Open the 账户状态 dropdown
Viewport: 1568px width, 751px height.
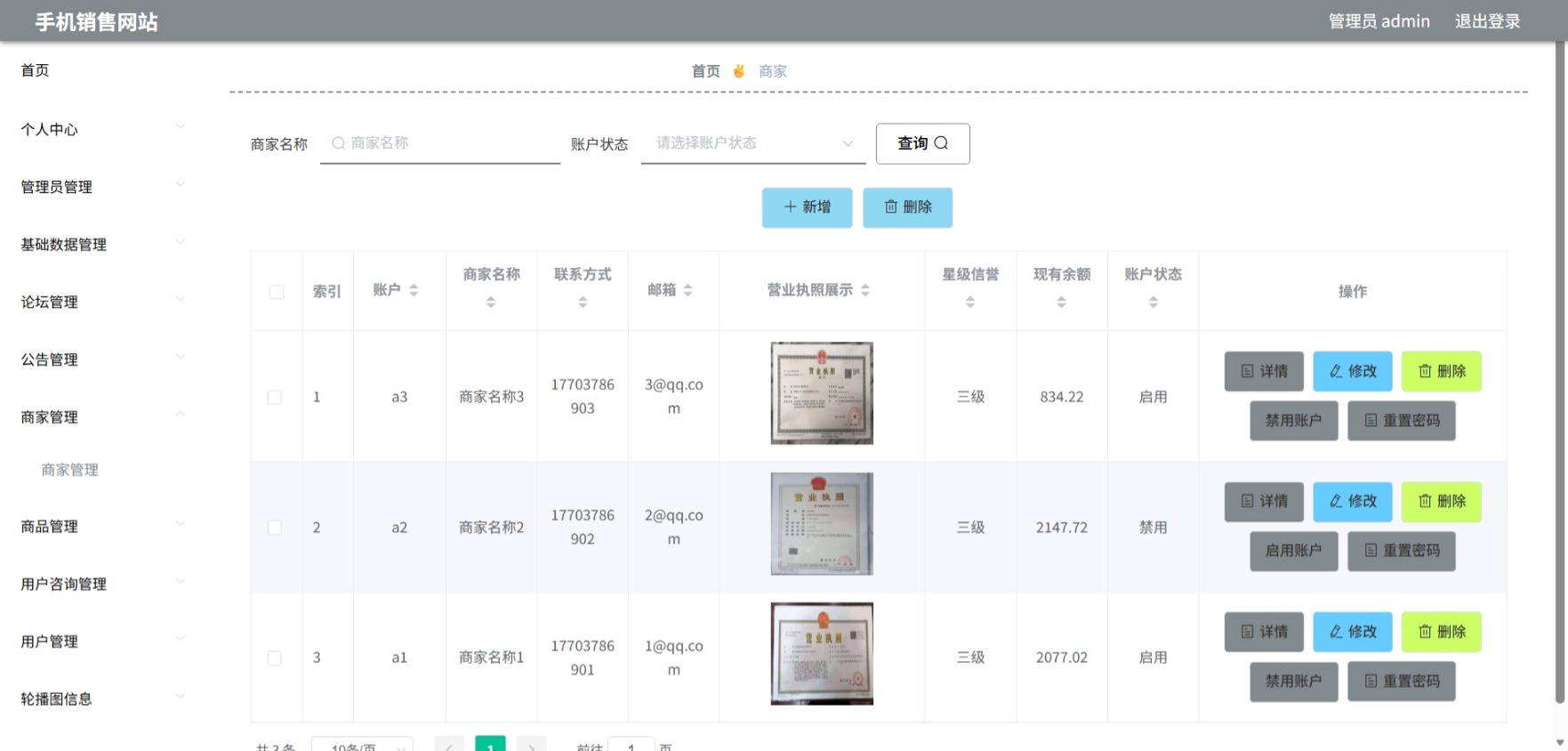point(753,143)
